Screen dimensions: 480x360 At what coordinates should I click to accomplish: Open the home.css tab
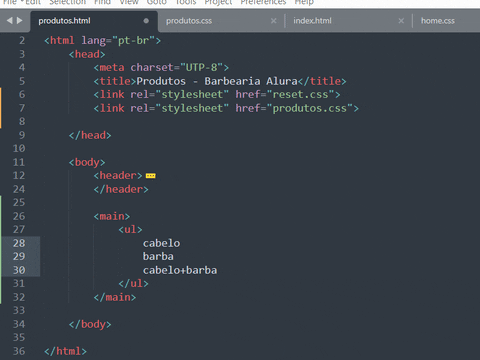(x=438, y=21)
